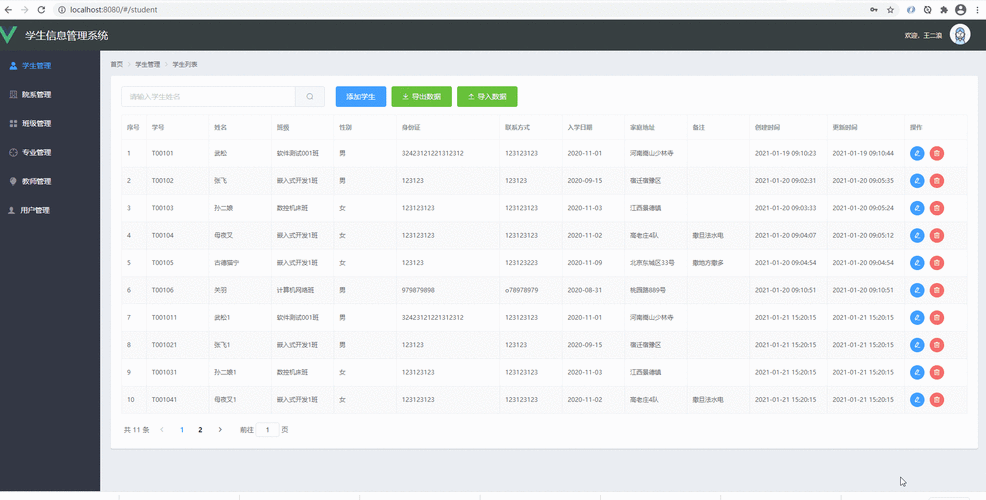Edit the student T00105 row
The width and height of the screenshot is (986, 500).
click(917, 262)
